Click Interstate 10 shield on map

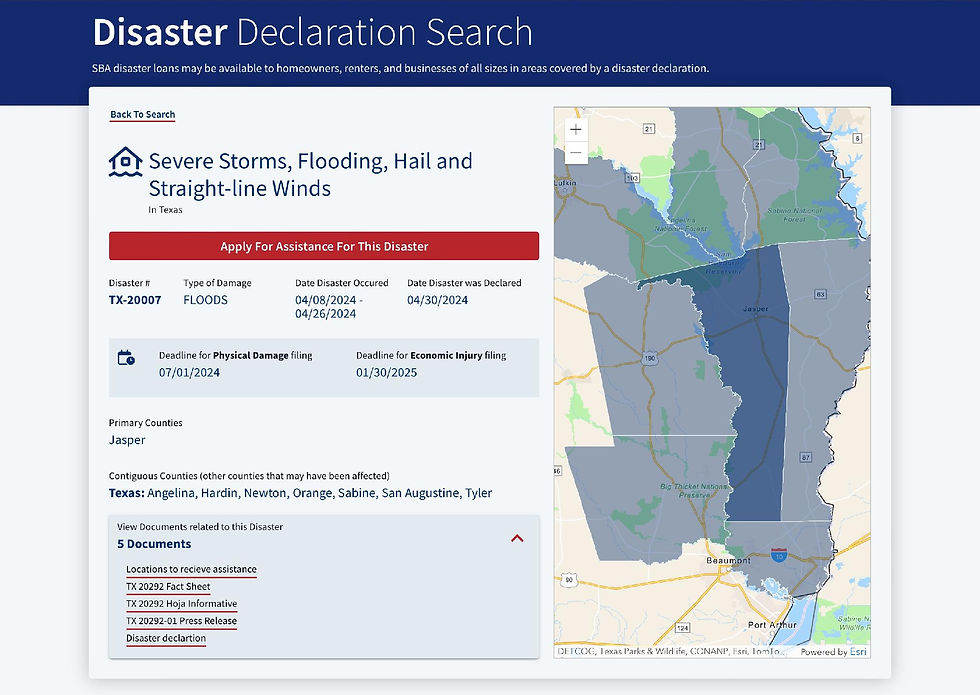pyautogui.click(x=778, y=554)
